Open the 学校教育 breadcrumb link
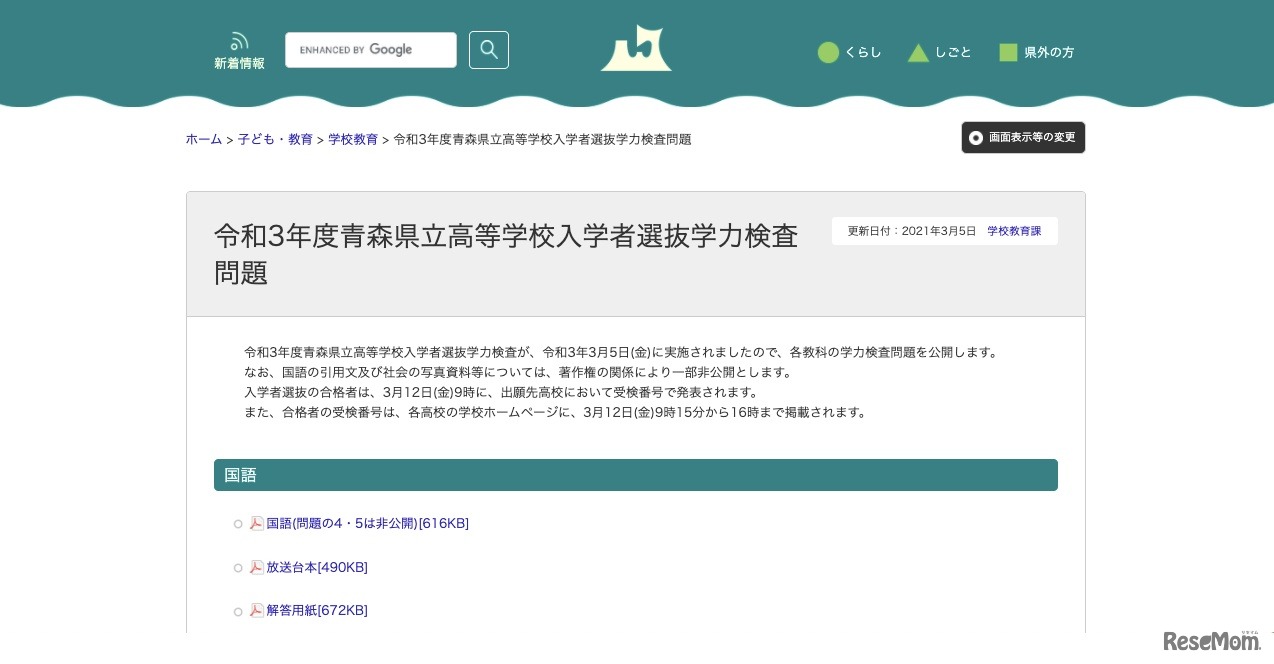Viewport: 1274px width, 664px height. (x=353, y=139)
